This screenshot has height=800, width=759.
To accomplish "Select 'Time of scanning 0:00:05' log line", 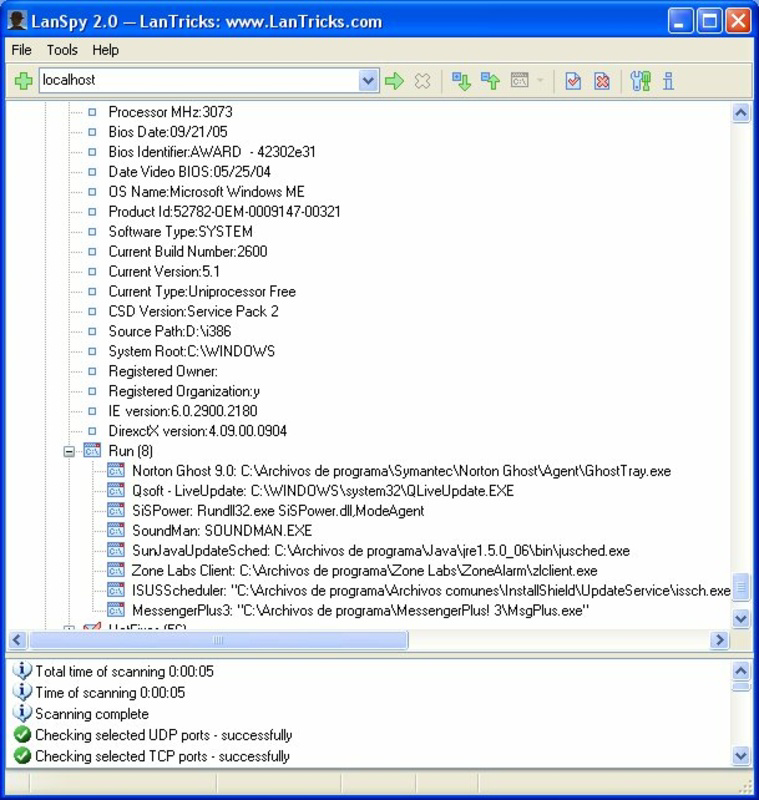I will [x=110, y=692].
